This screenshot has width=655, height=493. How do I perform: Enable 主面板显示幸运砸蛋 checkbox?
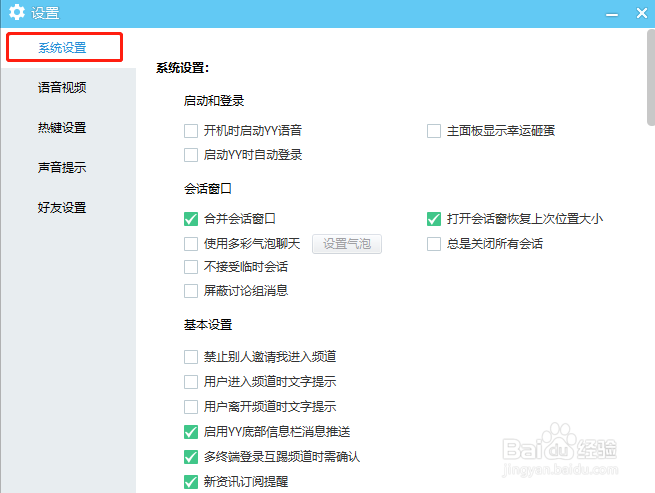[x=434, y=131]
